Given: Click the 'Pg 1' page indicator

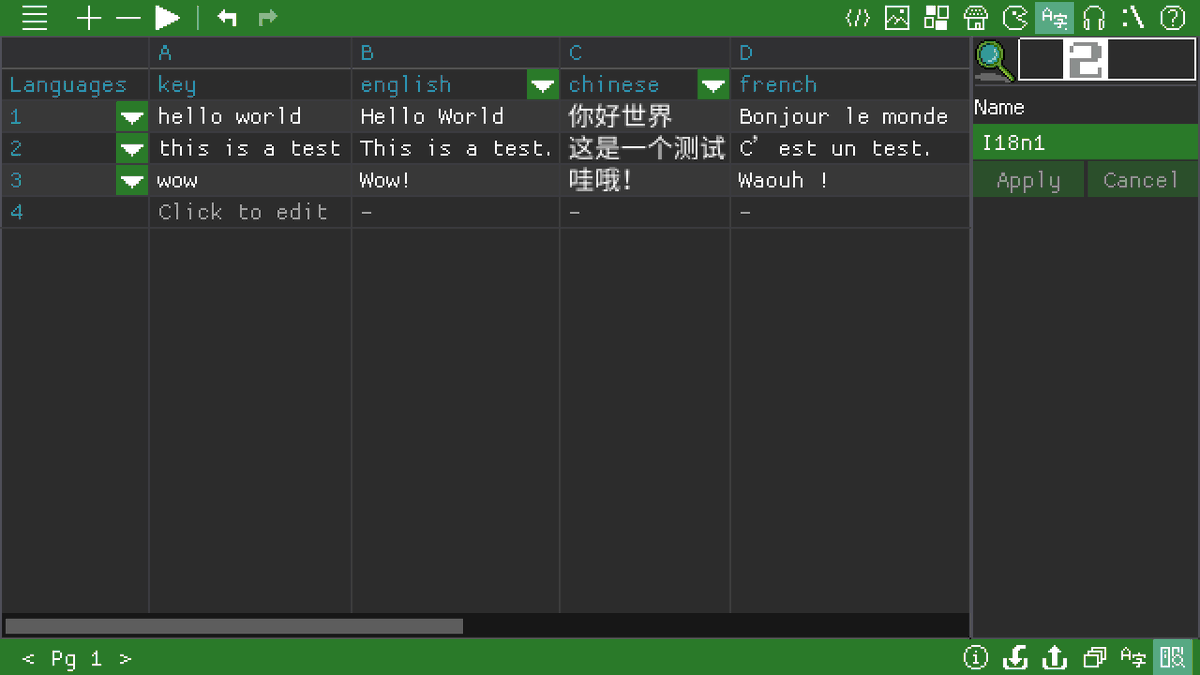Looking at the screenshot, I should tap(76, 658).
